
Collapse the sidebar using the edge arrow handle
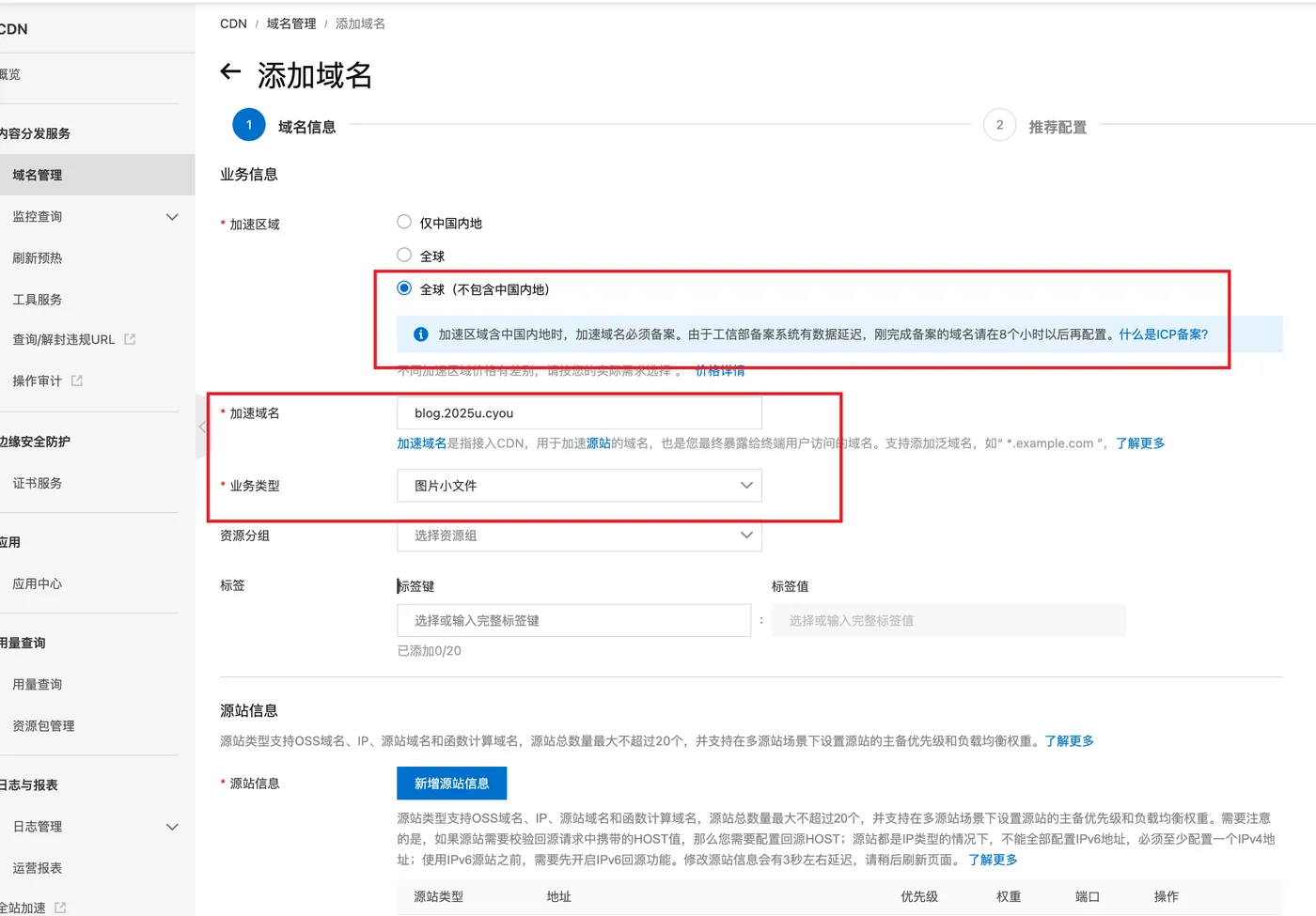[x=202, y=426]
